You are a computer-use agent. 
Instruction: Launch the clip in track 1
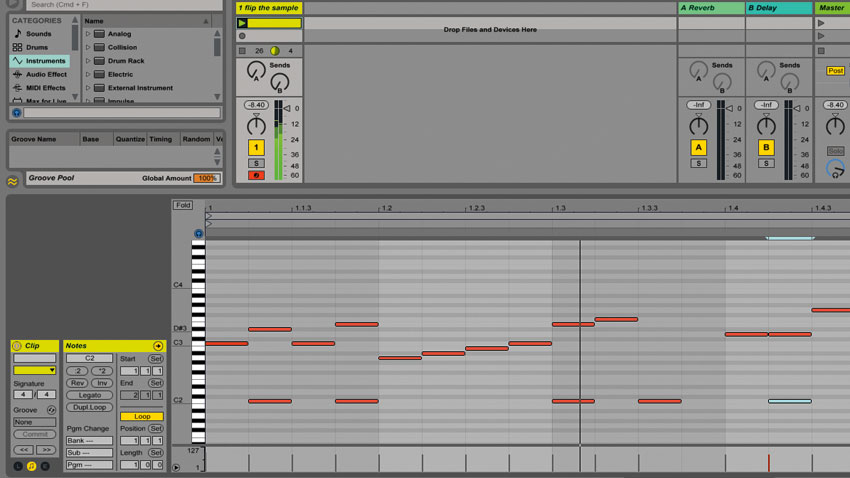click(x=242, y=23)
